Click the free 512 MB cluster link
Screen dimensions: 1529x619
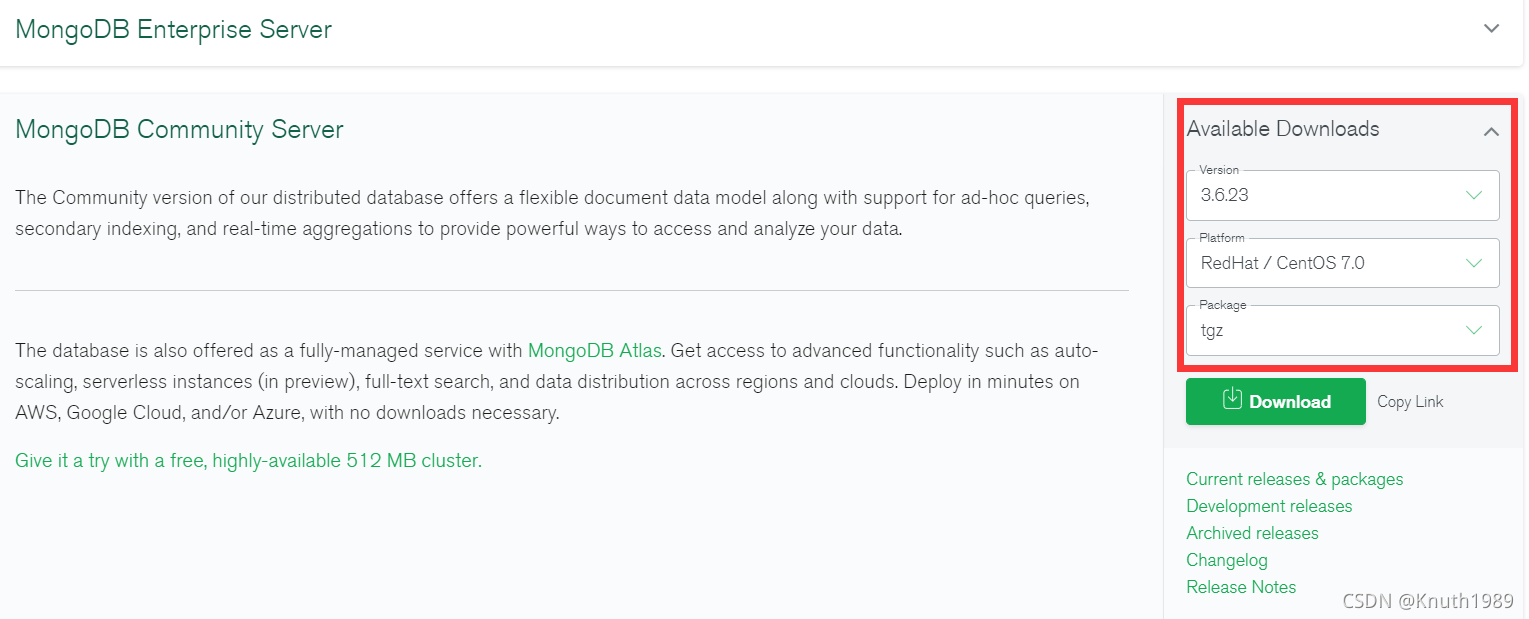[247, 460]
